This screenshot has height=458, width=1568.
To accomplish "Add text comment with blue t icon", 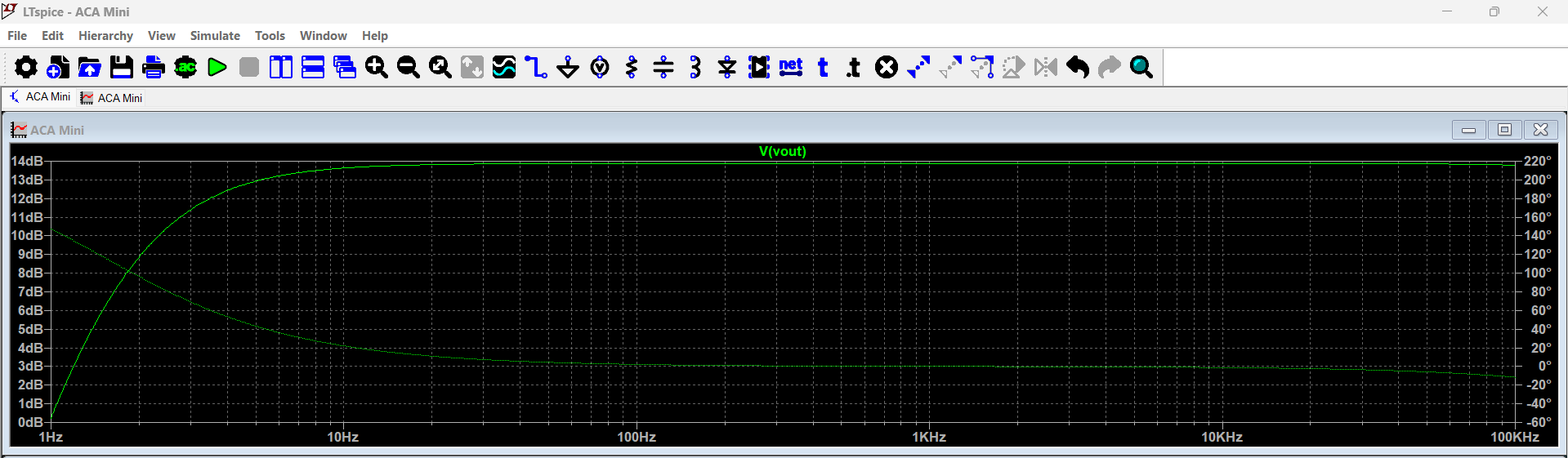I will pos(823,67).
